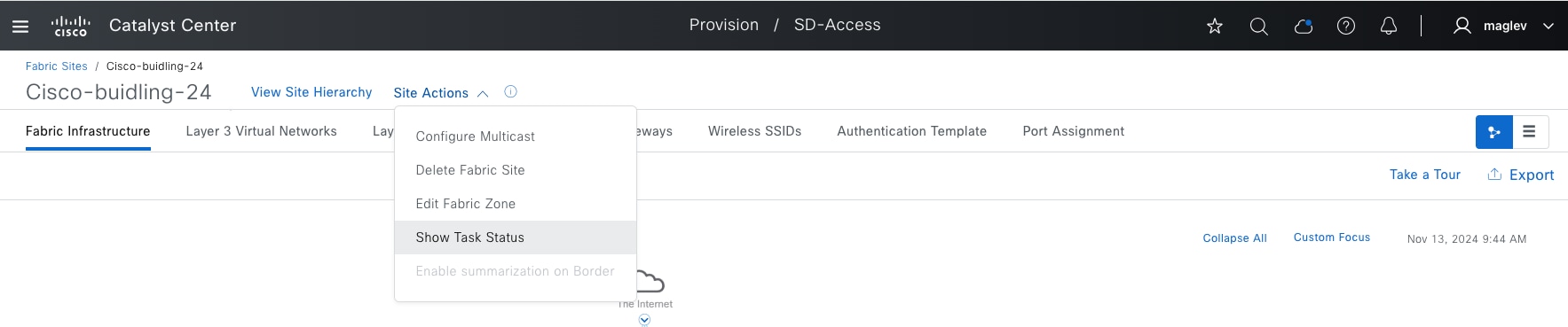Click the Internet cloud node
The width and height of the screenshot is (1568, 327).
[x=650, y=283]
